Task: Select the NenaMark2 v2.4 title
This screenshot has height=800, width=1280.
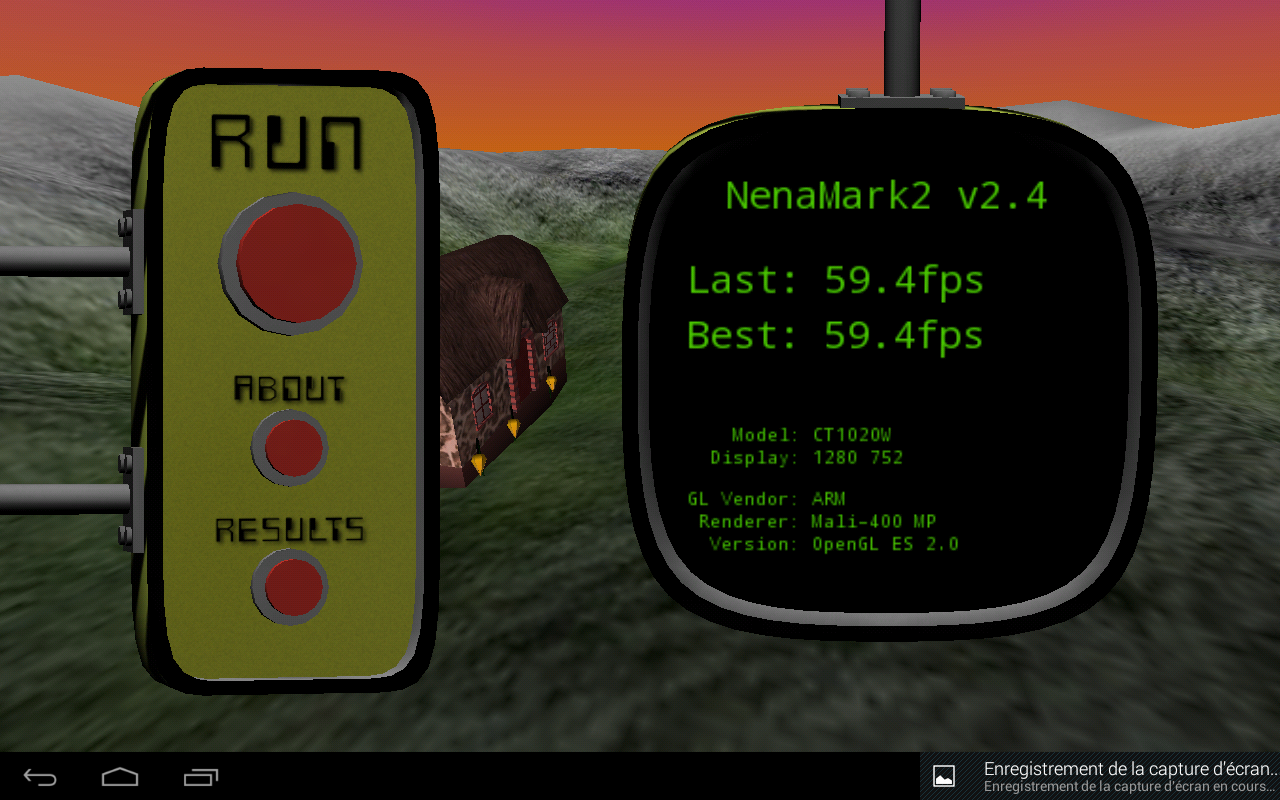Action: pyautogui.click(x=886, y=195)
